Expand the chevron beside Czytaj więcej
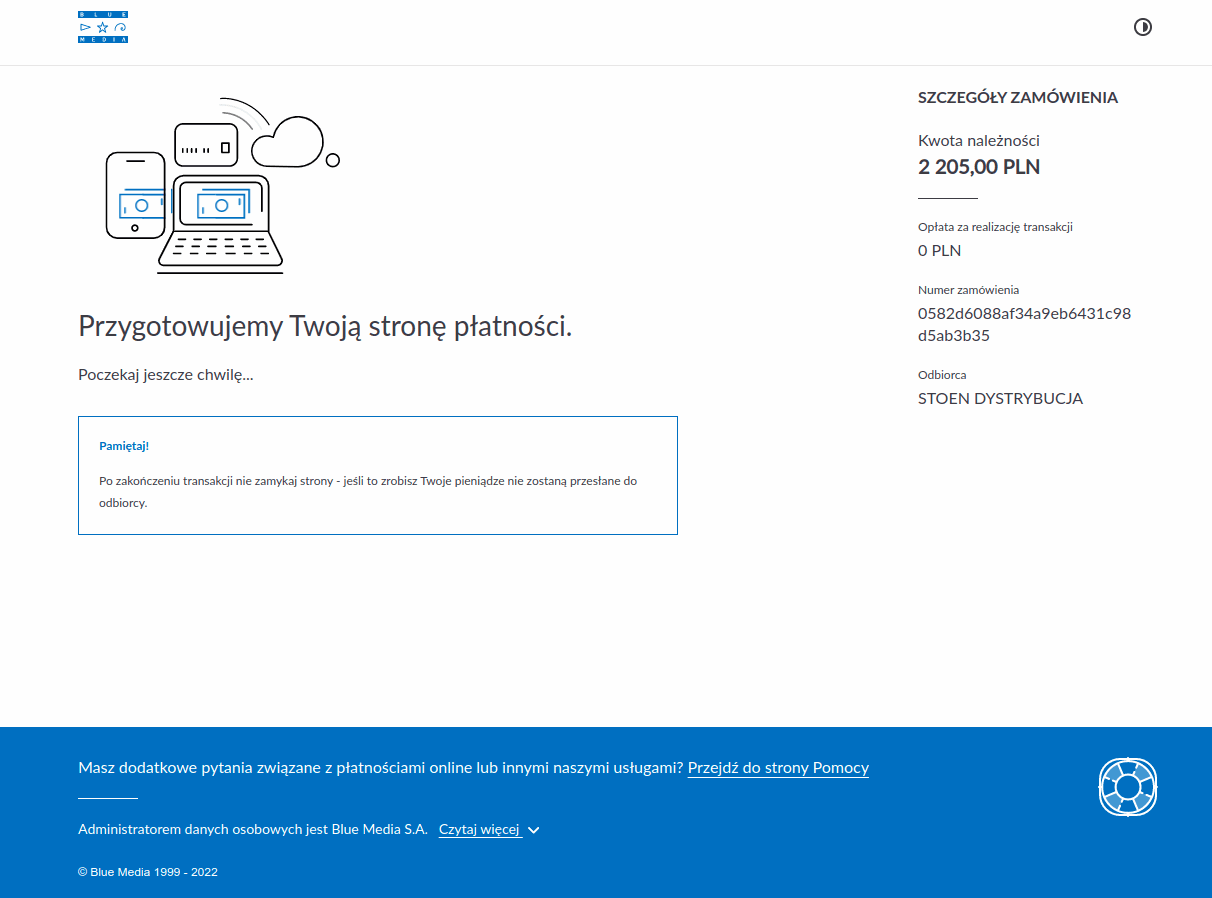1212x898 pixels. click(534, 830)
